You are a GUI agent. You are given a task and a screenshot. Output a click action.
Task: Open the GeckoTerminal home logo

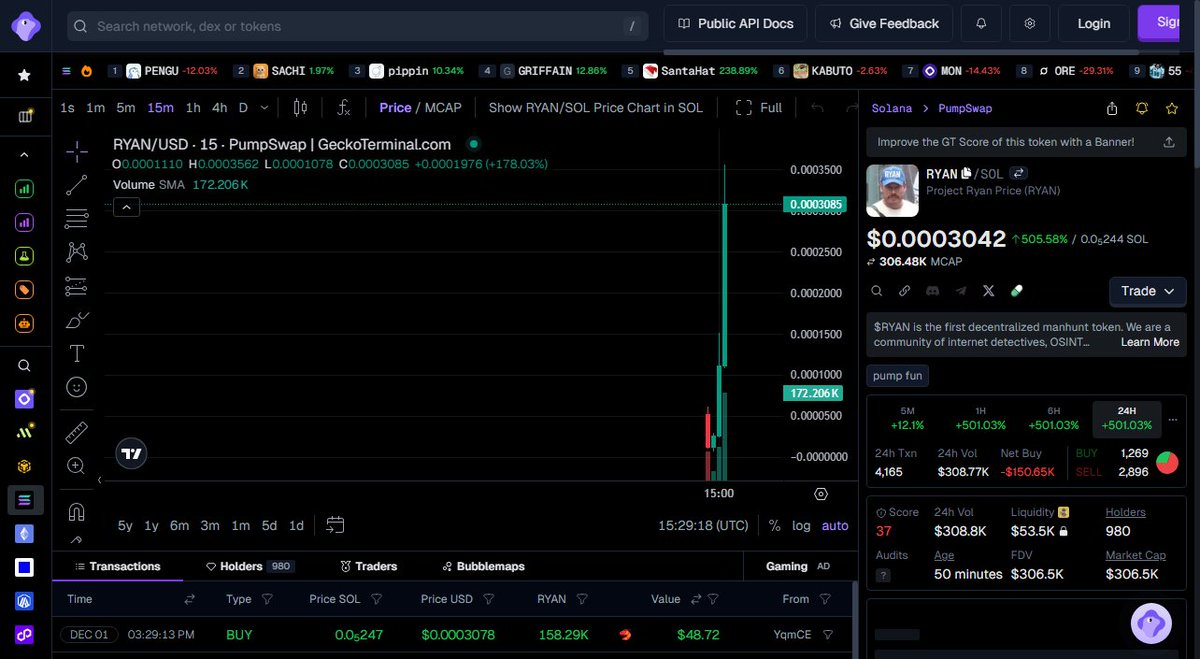pos(24,25)
